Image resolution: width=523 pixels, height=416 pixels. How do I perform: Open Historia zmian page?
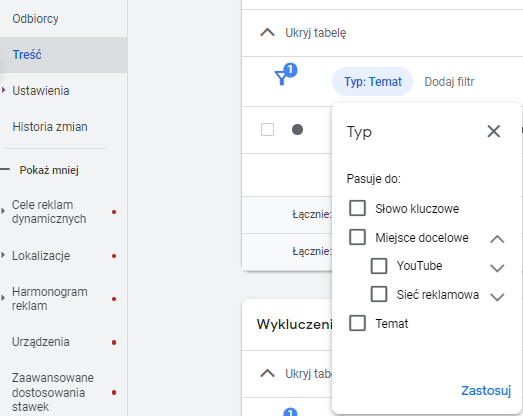tap(50, 127)
